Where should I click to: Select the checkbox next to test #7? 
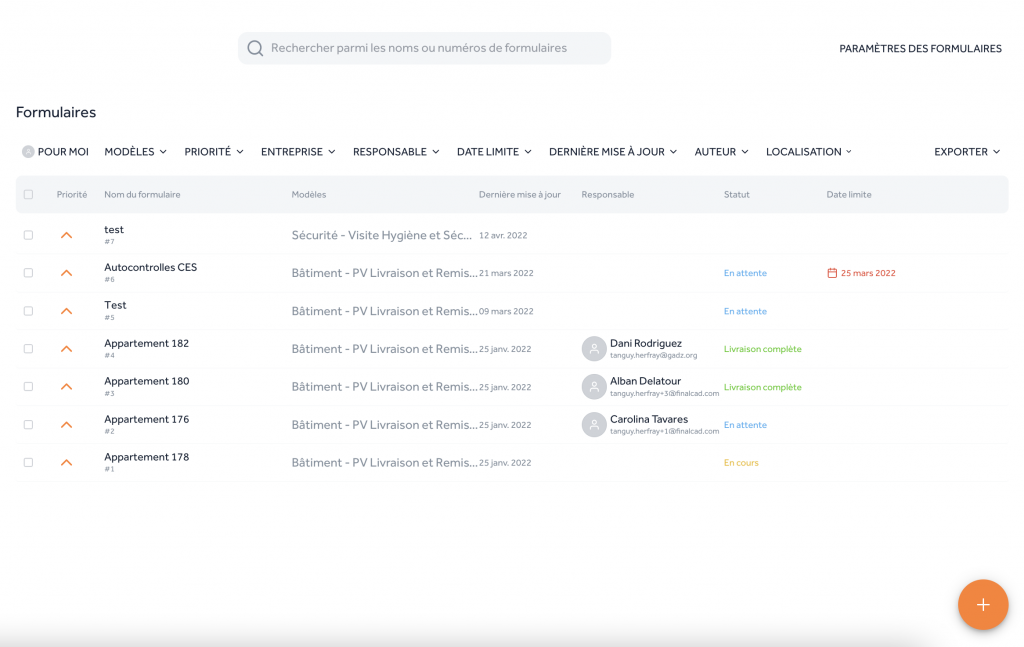28,235
